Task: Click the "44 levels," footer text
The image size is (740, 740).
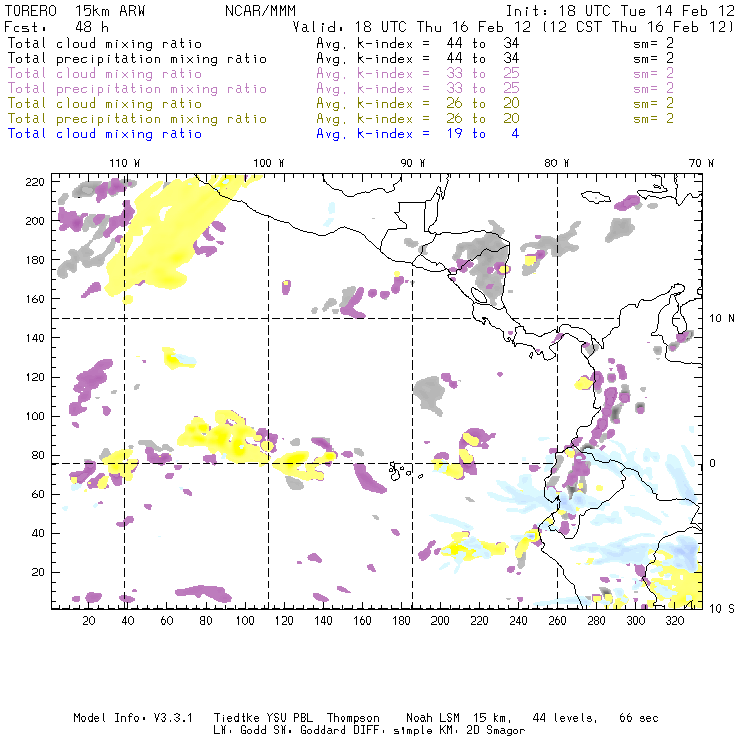Action: pyautogui.click(x=565, y=718)
